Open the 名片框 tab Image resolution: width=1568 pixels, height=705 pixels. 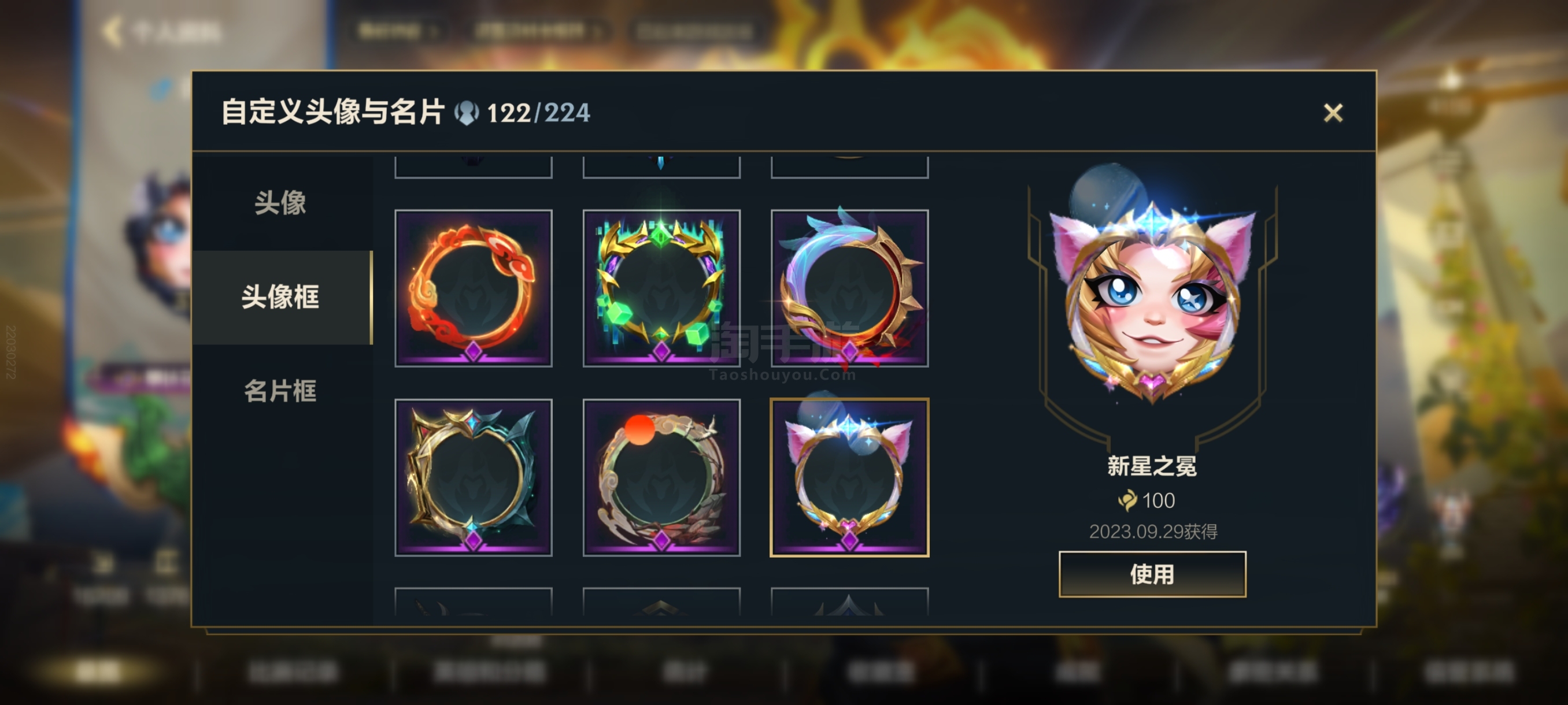[x=280, y=391]
